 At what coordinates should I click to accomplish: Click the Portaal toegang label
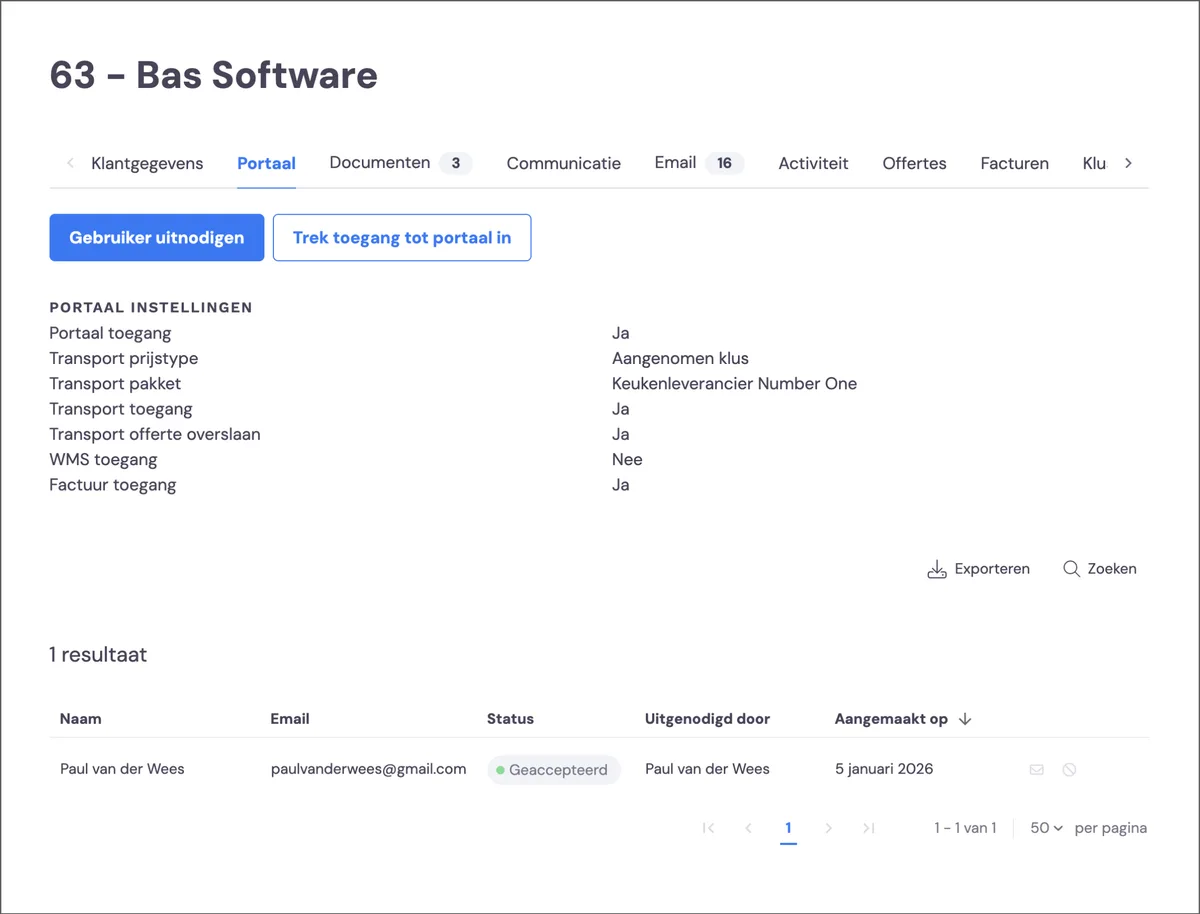pos(110,333)
